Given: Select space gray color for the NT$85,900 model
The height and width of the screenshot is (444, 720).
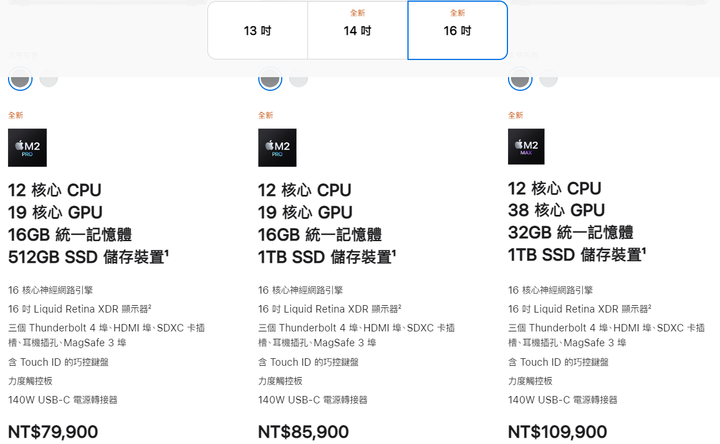Looking at the screenshot, I should [x=270, y=79].
